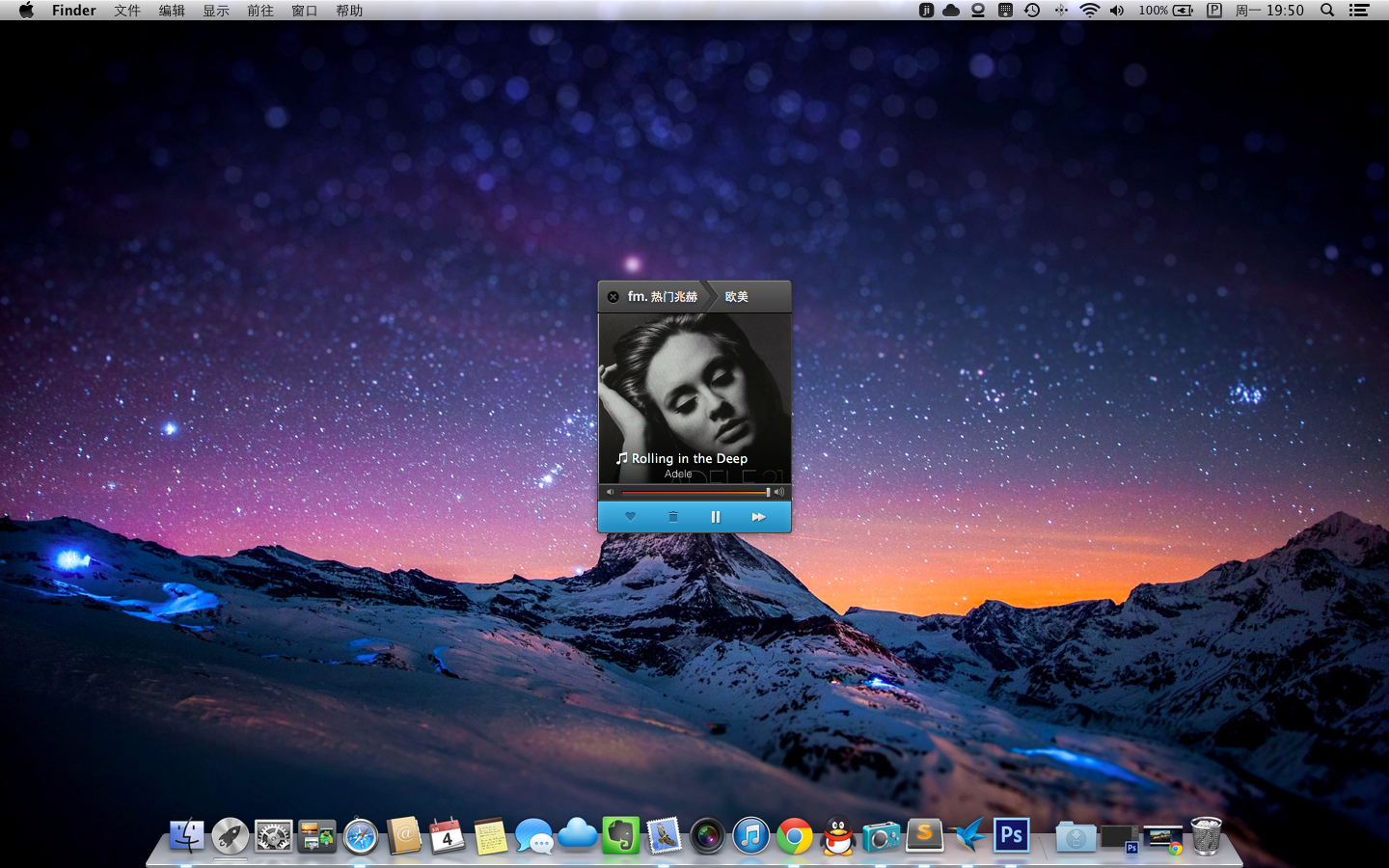1389x868 pixels.
Task: Open the blue cloud app in Dock
Action: tap(578, 834)
